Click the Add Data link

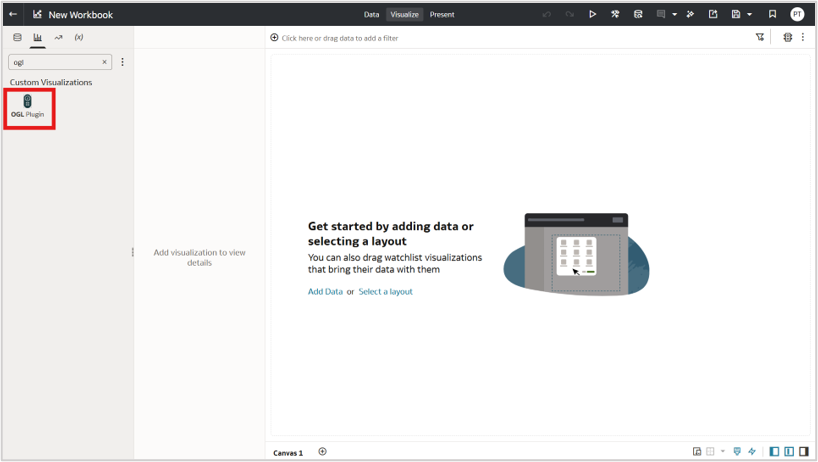tap(325, 291)
